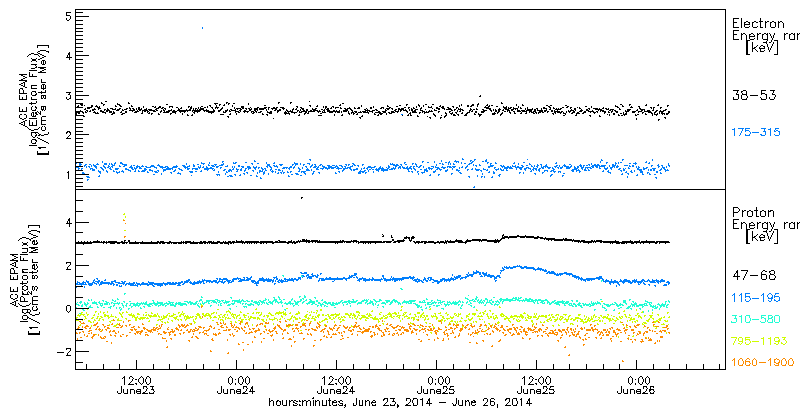Click the "Electron" legend heading
Viewport: 800px width, 410px height.
click(758, 23)
